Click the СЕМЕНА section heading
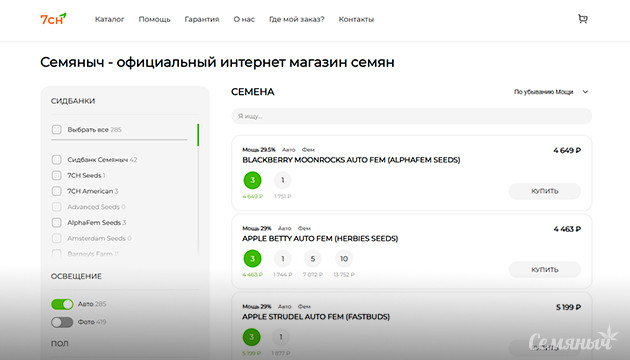The image size is (630, 360). pyautogui.click(x=253, y=92)
